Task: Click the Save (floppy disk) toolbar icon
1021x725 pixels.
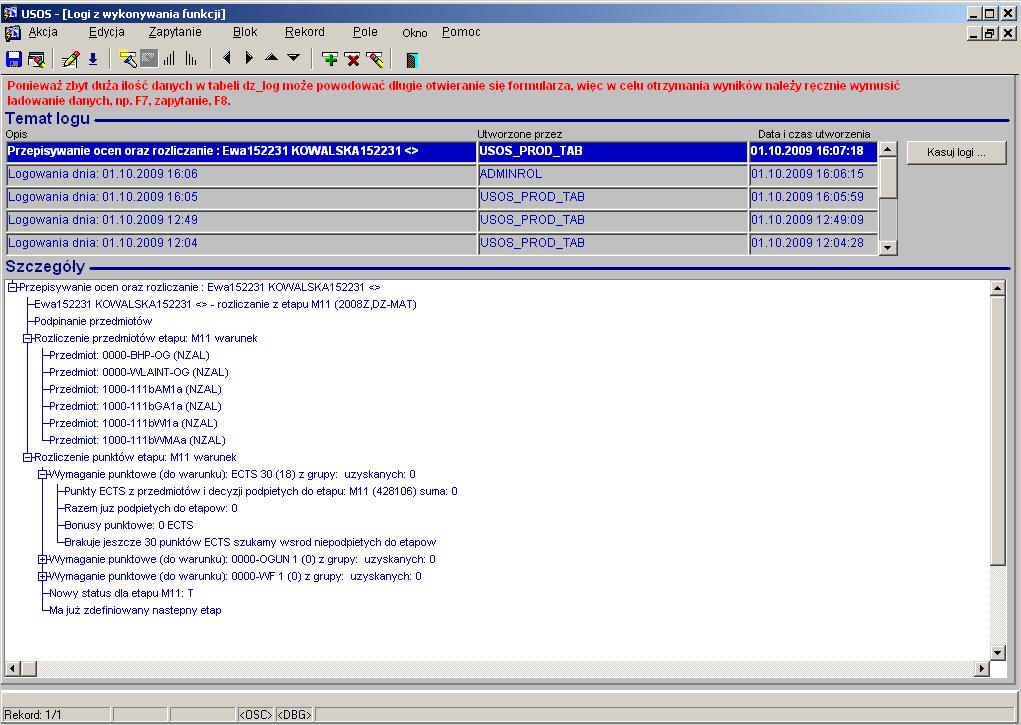Action: (14, 59)
